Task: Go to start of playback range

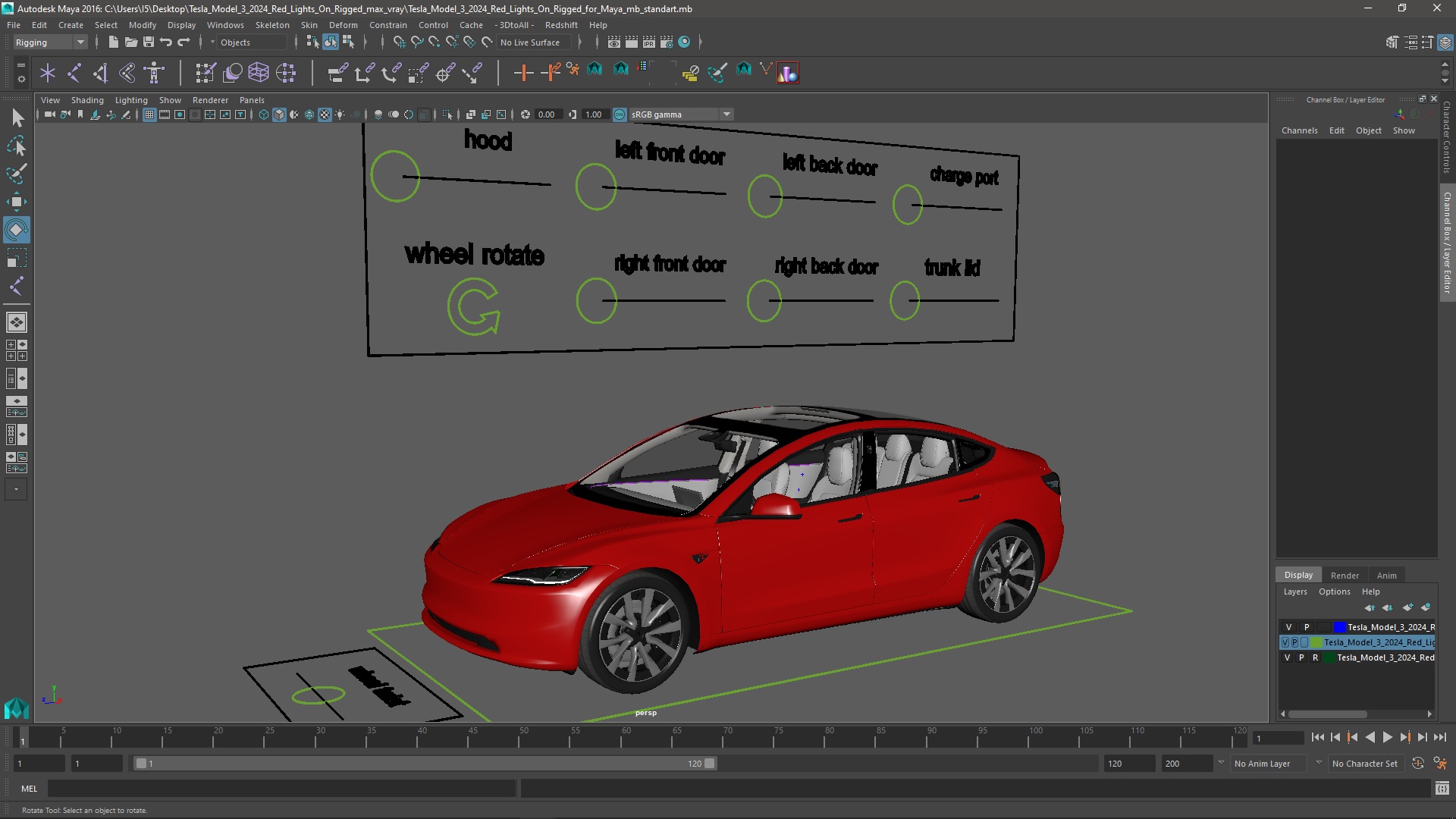Action: coord(1317,737)
